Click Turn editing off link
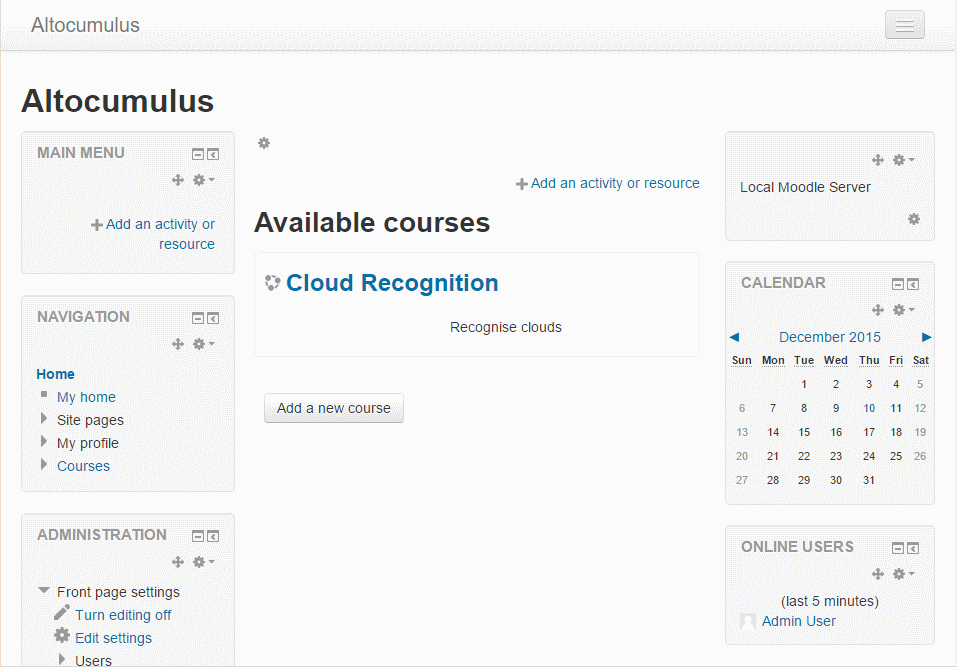This screenshot has width=957, height=667. 123,615
